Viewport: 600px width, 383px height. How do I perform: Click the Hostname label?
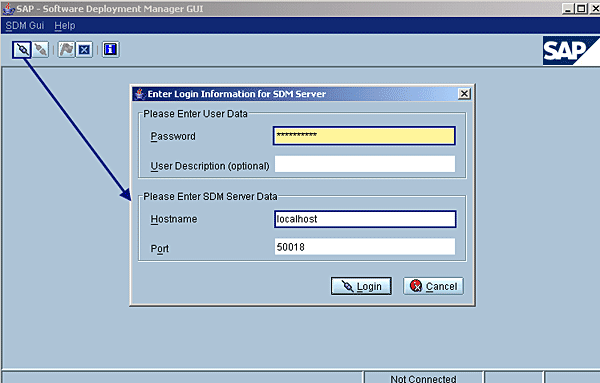coord(174,219)
